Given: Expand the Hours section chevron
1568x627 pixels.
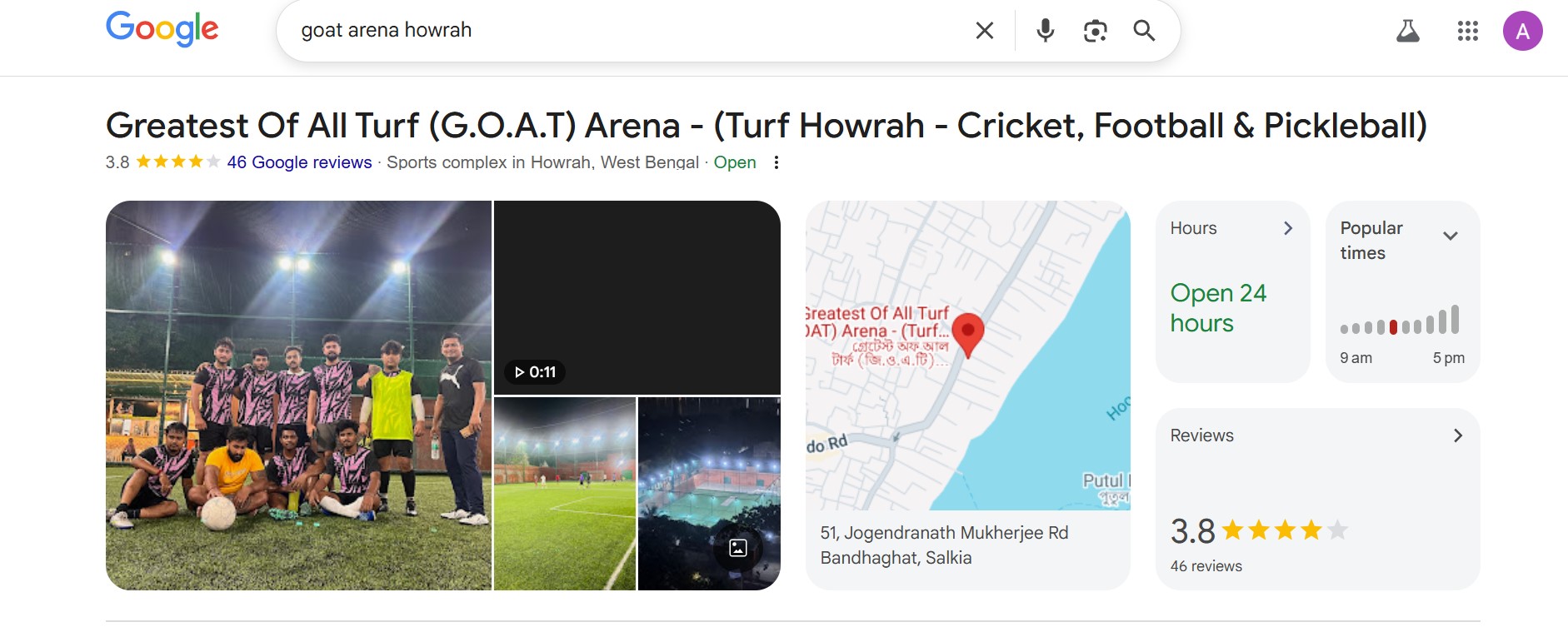Looking at the screenshot, I should pyautogui.click(x=1287, y=227).
